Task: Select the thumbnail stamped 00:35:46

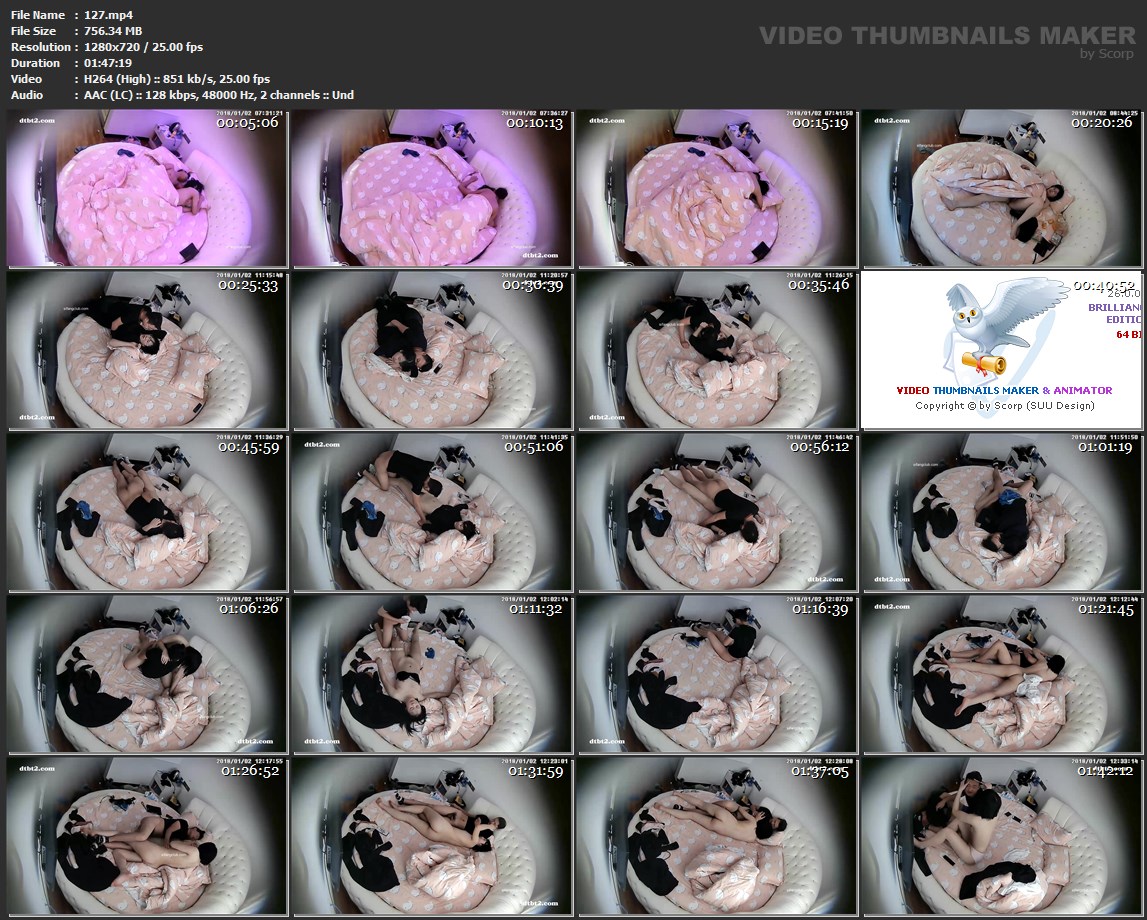Action: [x=717, y=350]
